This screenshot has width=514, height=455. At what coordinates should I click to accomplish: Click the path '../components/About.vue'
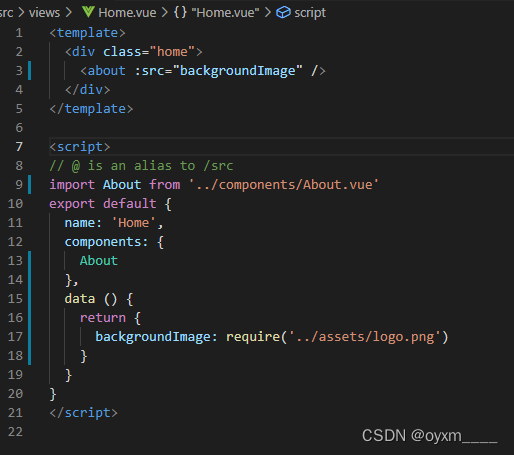[x=284, y=185]
